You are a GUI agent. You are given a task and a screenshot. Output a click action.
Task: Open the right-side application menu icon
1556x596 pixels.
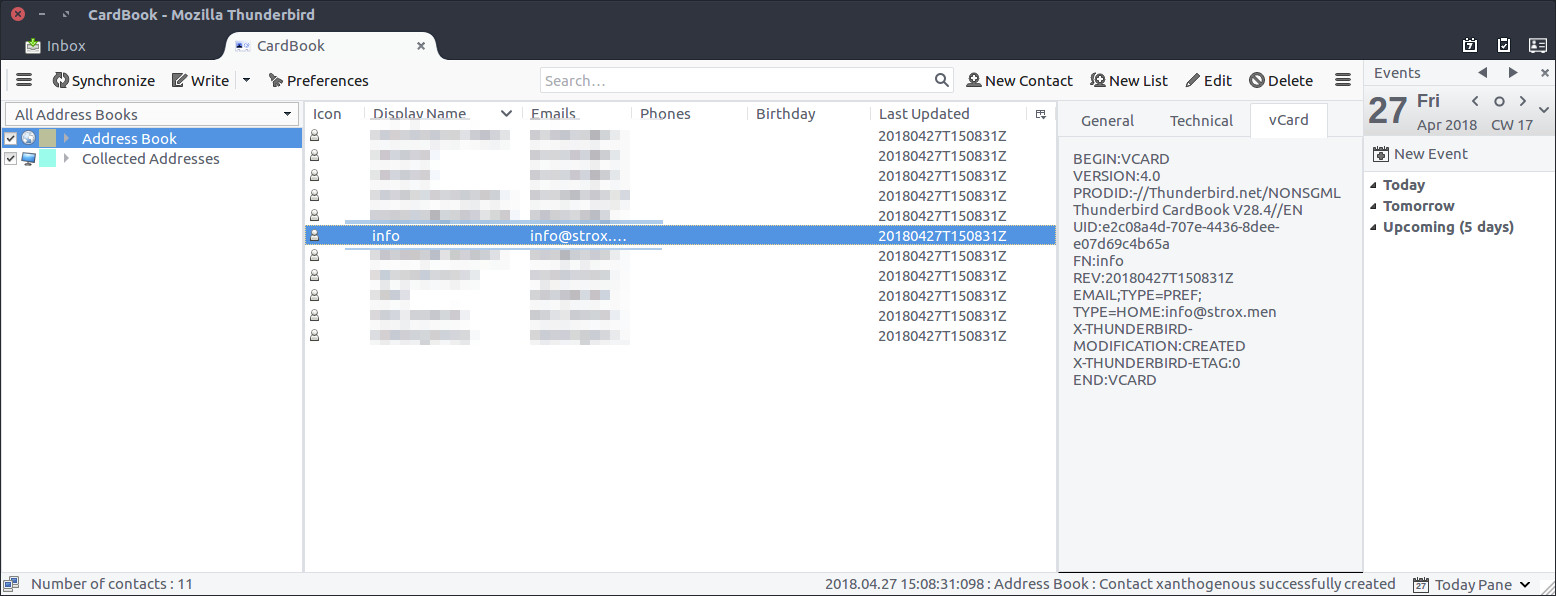tap(1343, 80)
